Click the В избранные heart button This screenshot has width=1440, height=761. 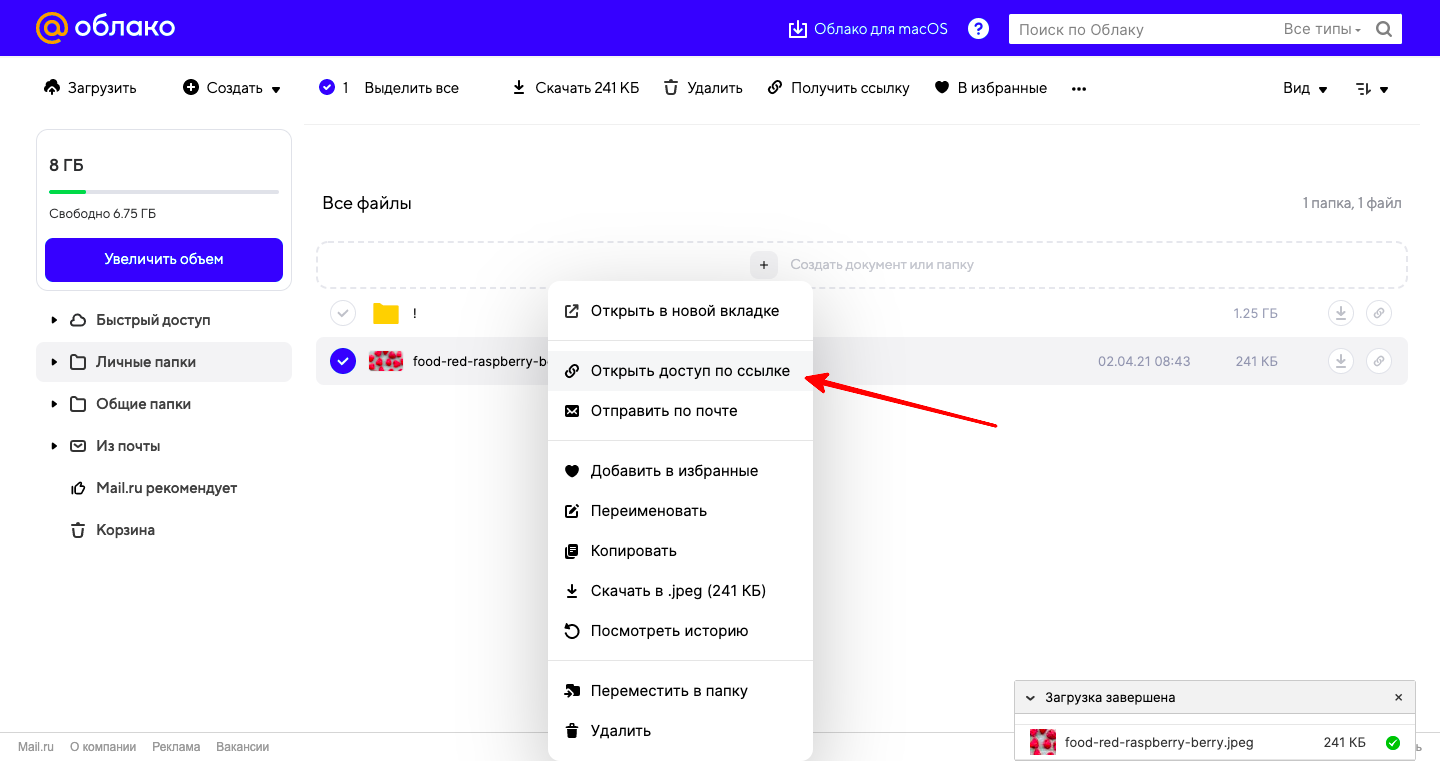(x=990, y=88)
